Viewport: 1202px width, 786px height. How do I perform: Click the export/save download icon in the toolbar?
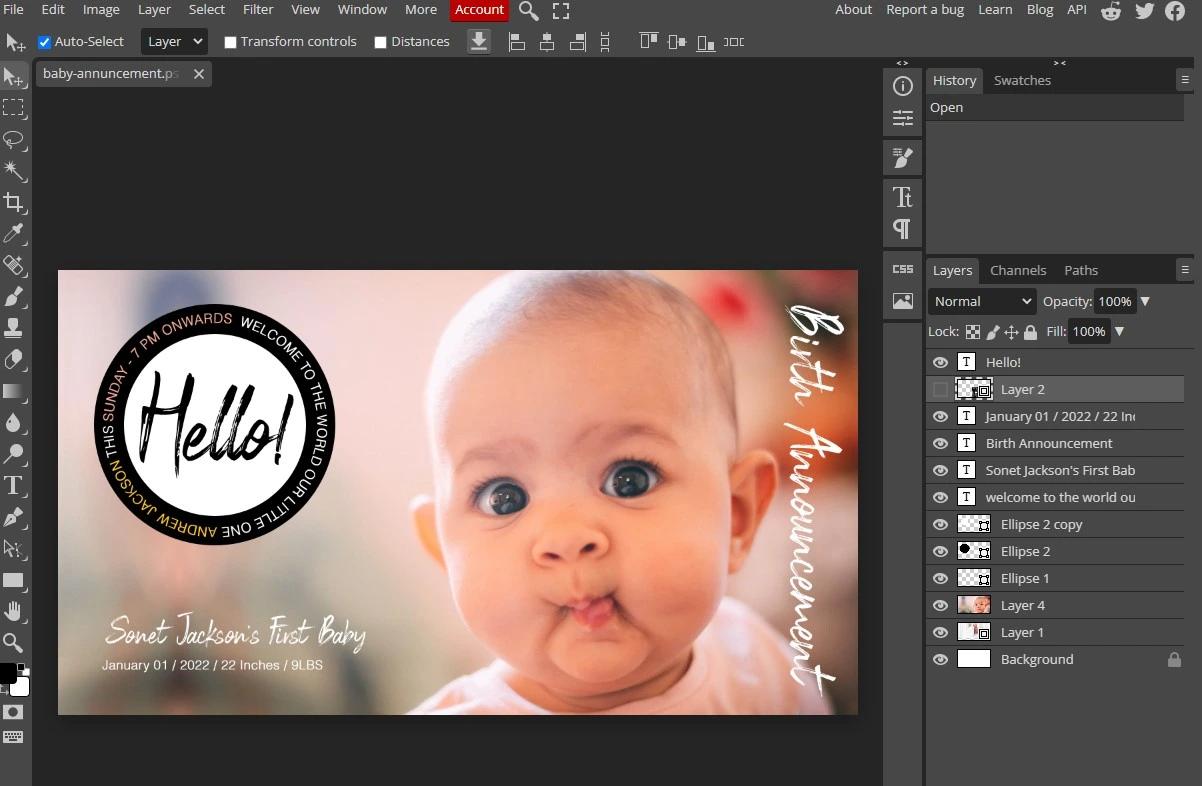[479, 41]
